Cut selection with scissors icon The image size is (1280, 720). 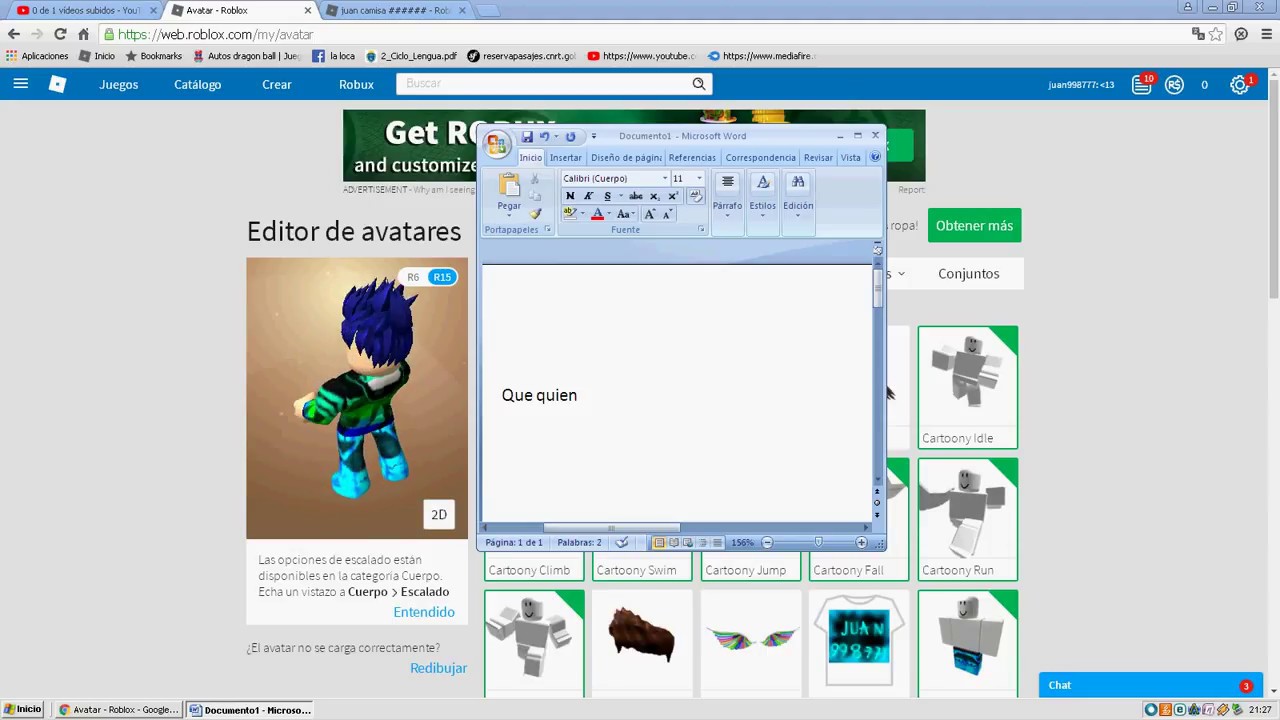(535, 179)
